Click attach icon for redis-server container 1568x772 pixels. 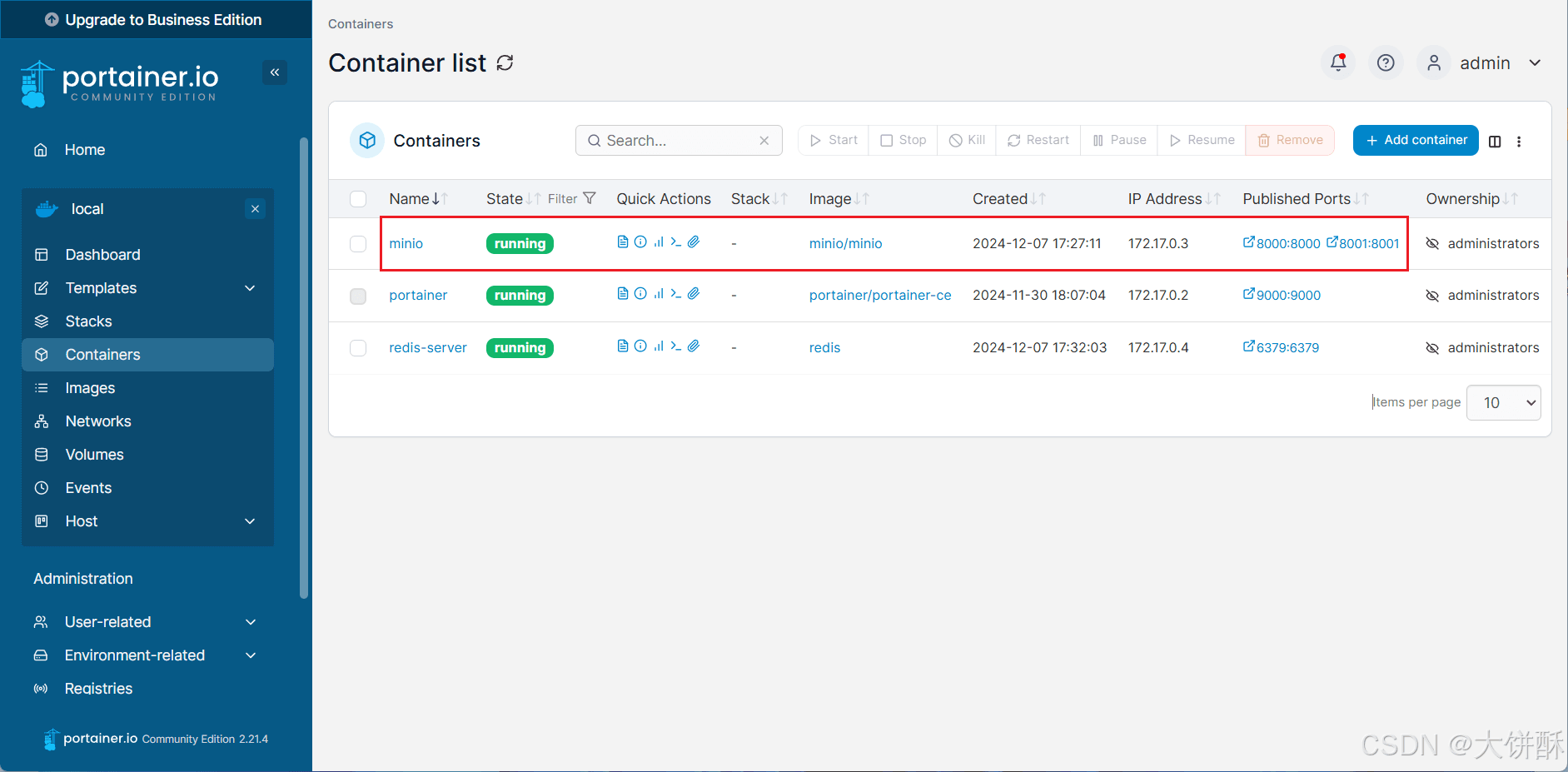coord(694,346)
